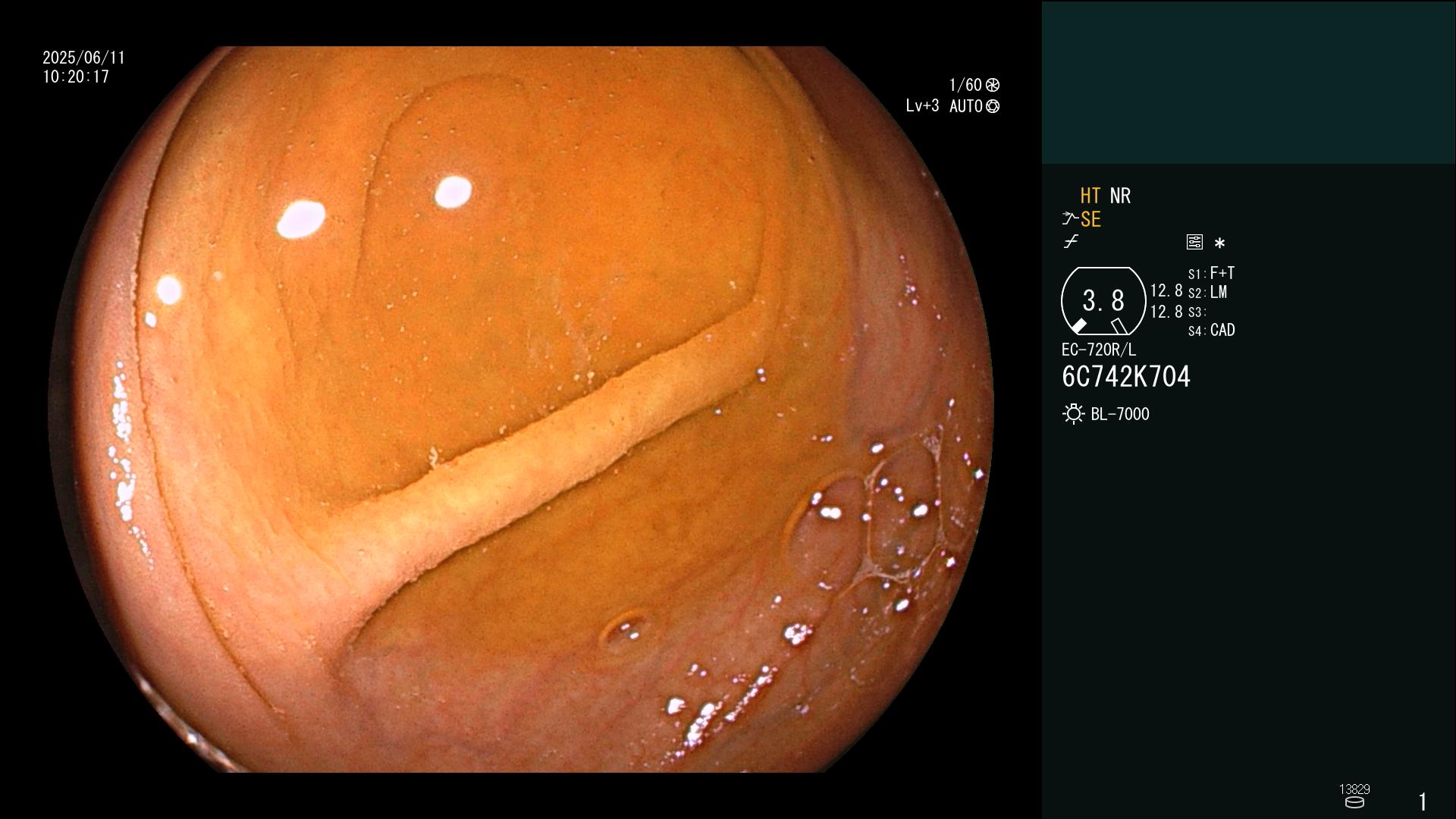Screen dimensions: 1456x819
Task: Click the scope tip diagram showing 3.8
Action: click(x=1103, y=301)
